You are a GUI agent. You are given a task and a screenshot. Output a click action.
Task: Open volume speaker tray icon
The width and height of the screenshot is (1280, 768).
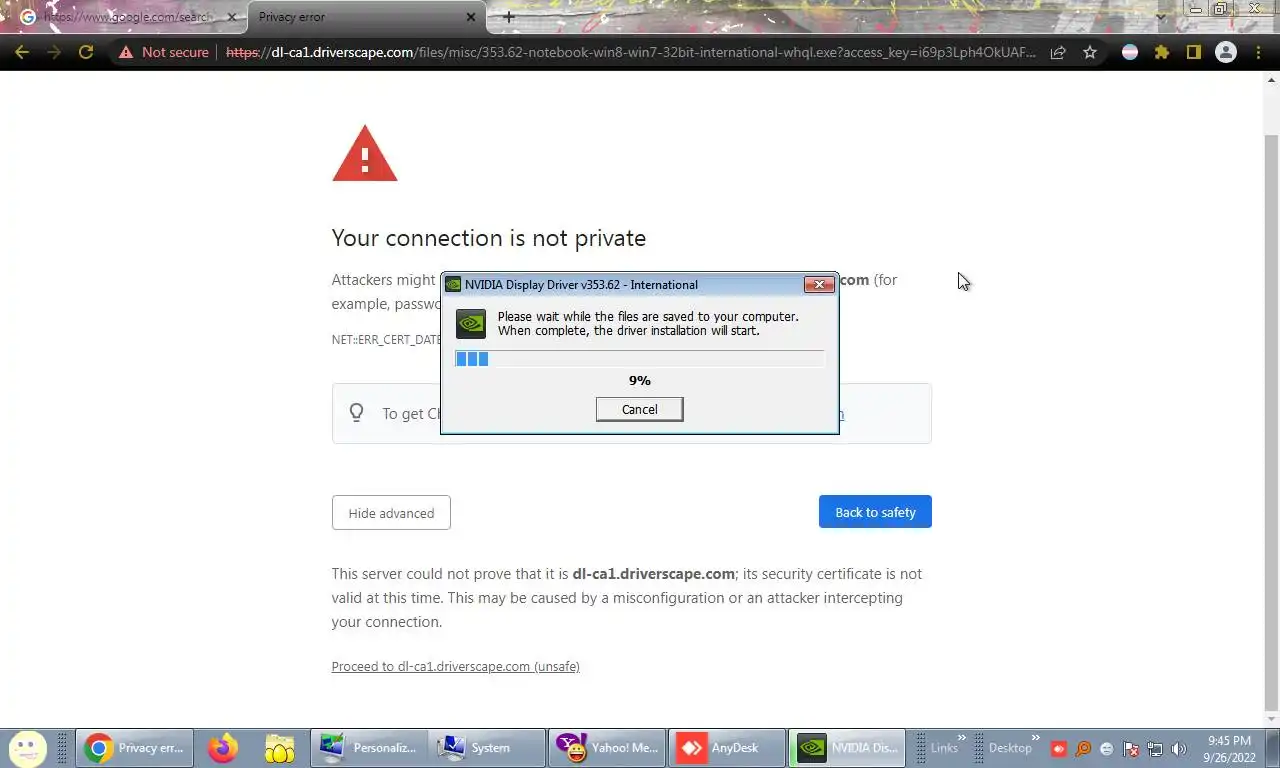[x=1179, y=748]
